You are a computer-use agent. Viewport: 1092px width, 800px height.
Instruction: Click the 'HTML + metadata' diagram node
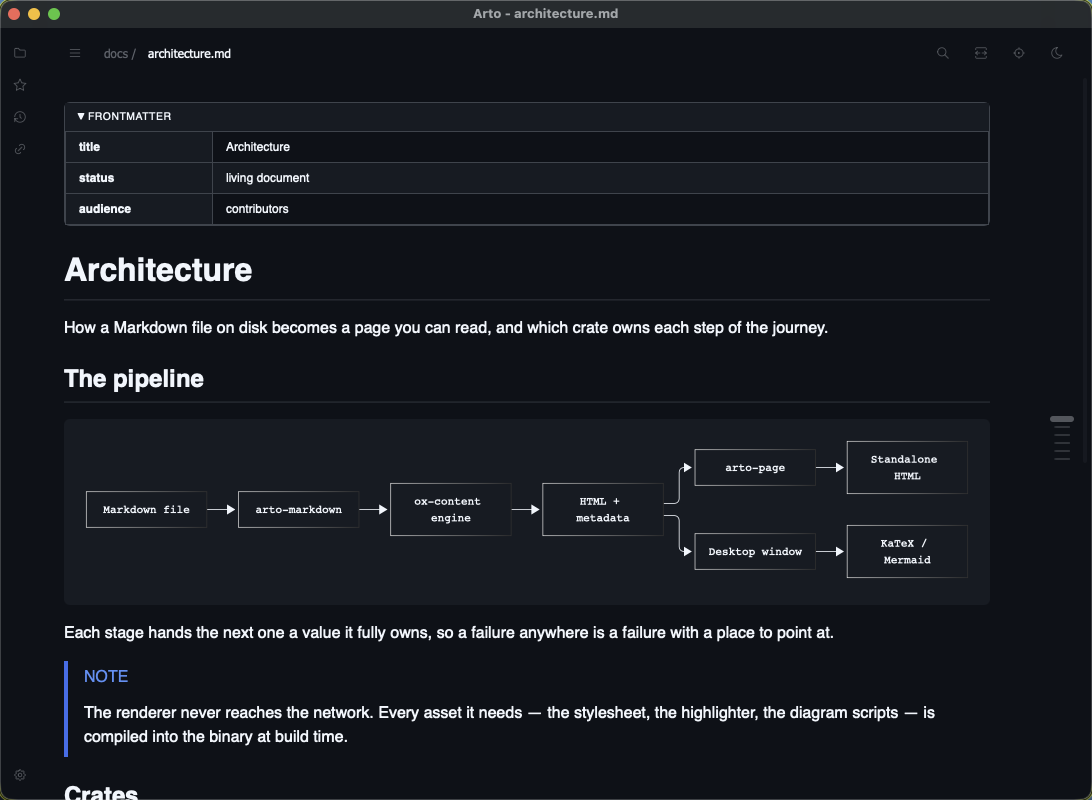[x=602, y=510]
